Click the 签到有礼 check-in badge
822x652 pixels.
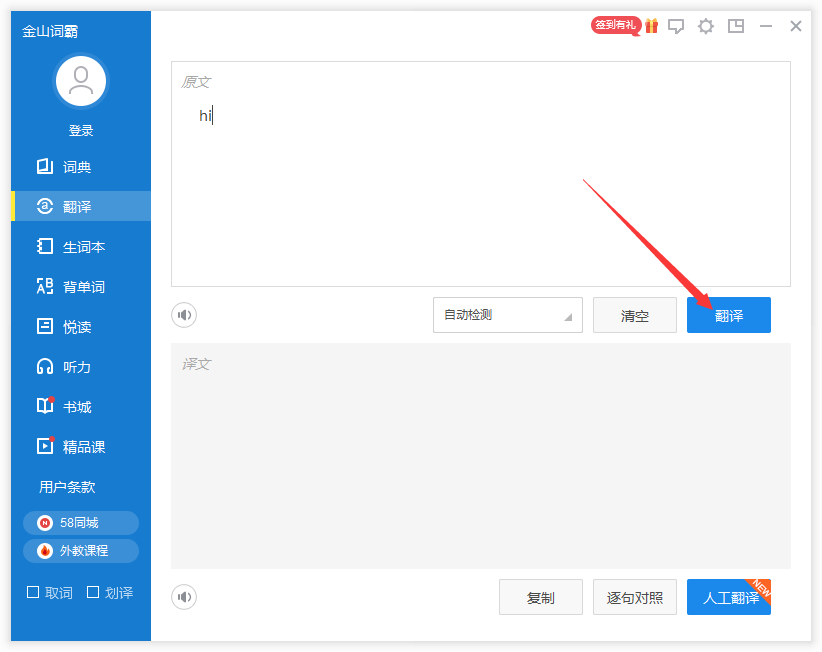coord(615,25)
